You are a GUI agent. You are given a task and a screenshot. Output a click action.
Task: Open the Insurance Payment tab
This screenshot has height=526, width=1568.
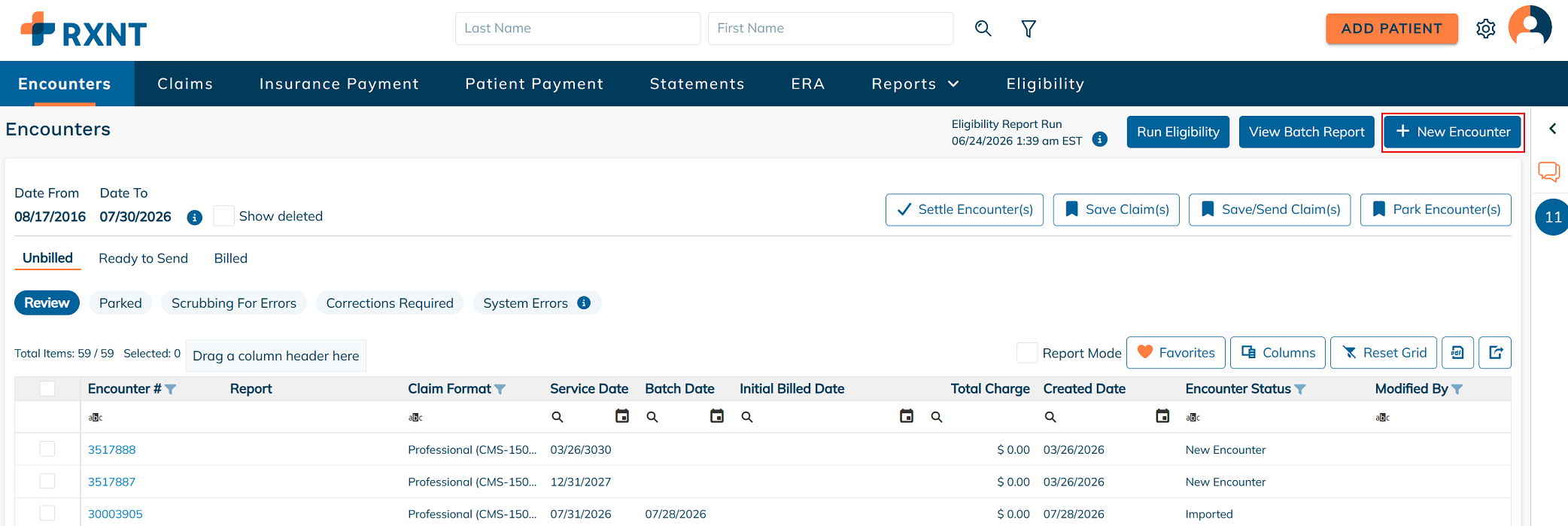tap(339, 84)
